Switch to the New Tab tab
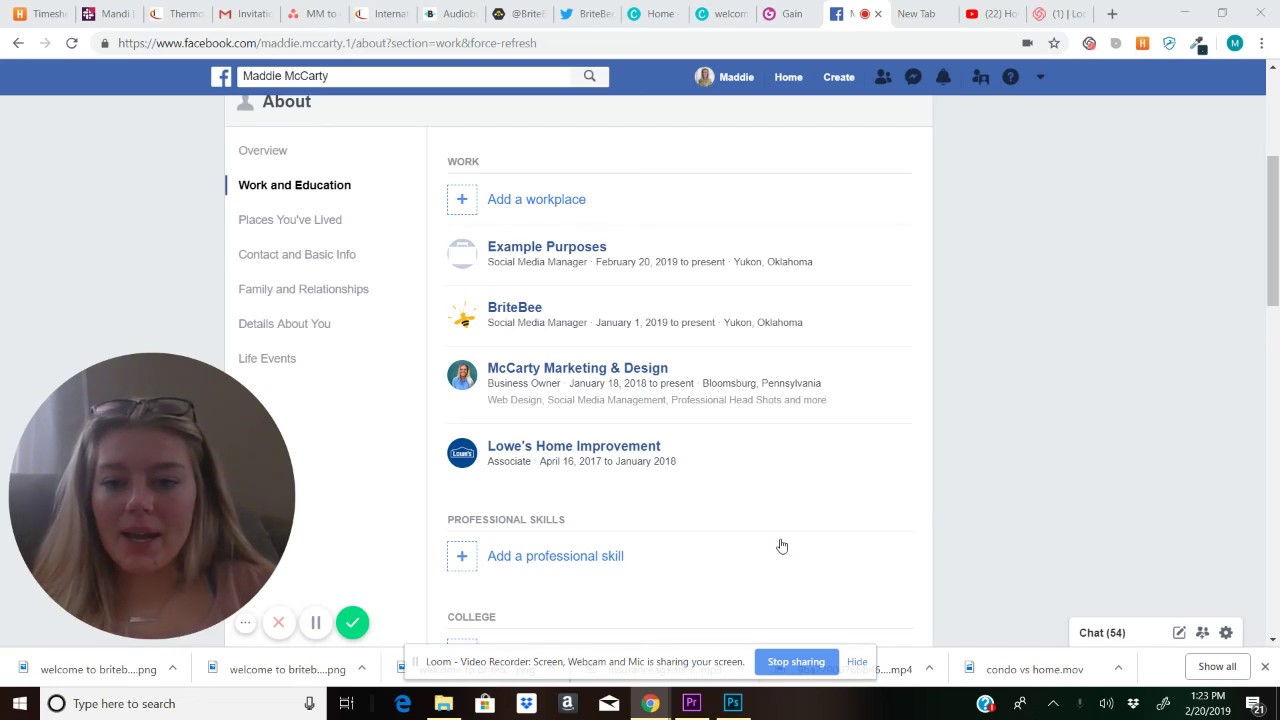This screenshot has width=1280, height=720. (916, 14)
